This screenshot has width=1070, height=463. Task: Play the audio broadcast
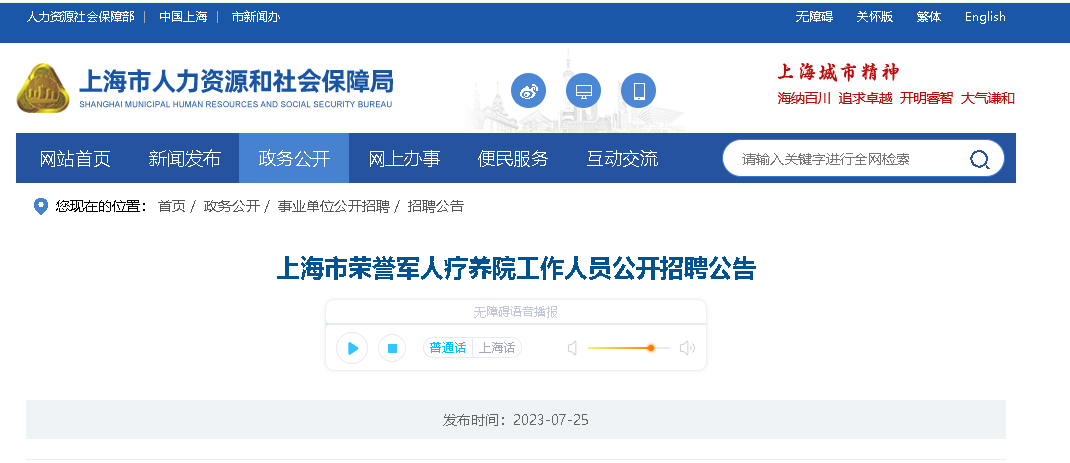(352, 348)
